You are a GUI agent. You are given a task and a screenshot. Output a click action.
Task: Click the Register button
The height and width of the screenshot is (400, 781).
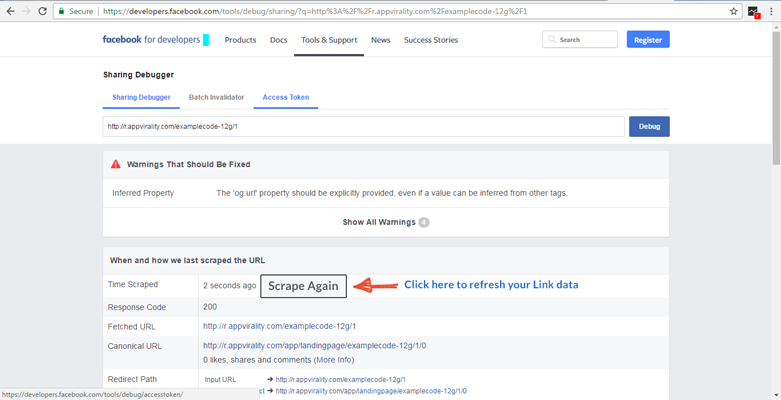click(648, 39)
